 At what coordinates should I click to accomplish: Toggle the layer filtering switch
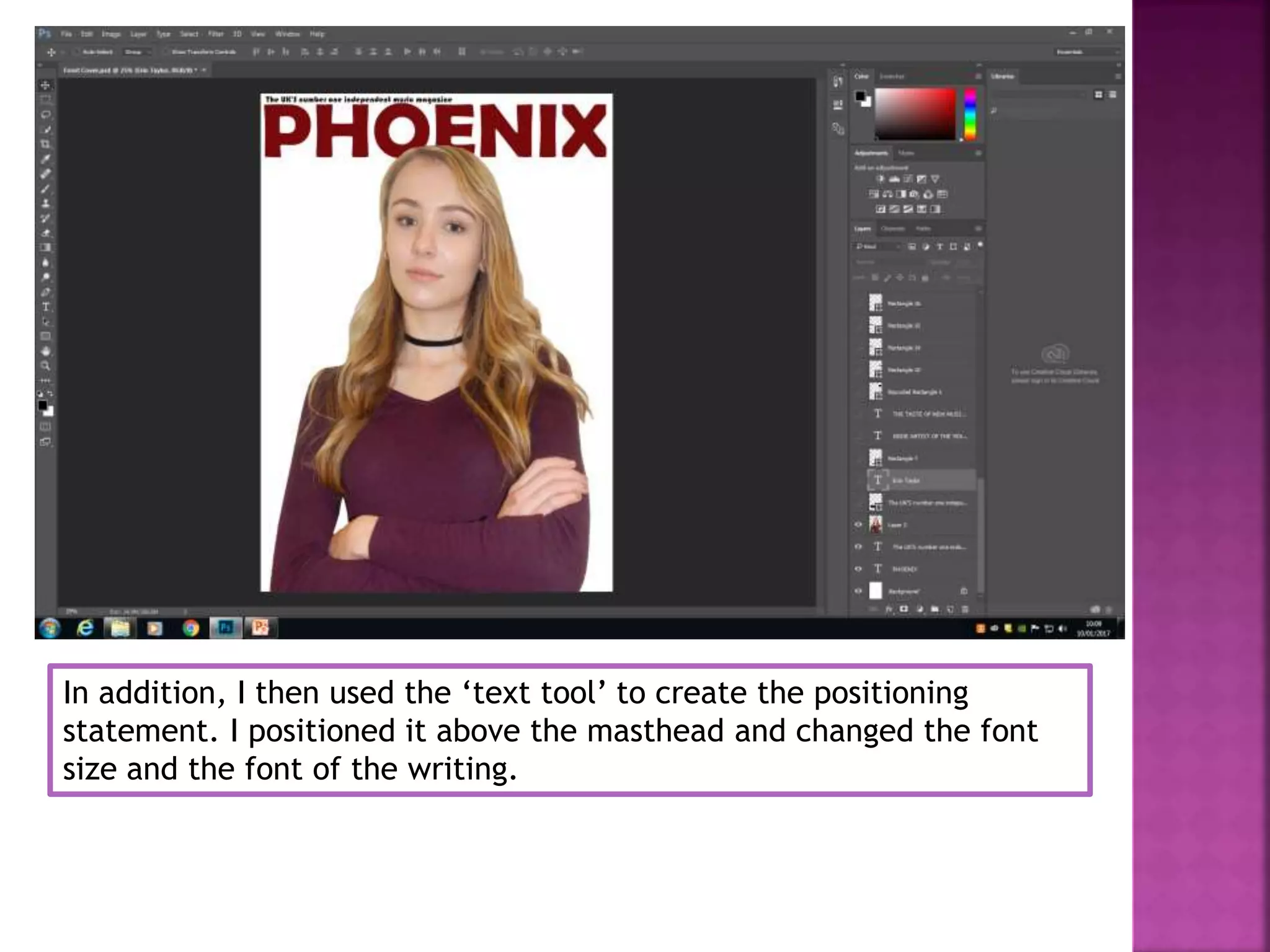[980, 245]
